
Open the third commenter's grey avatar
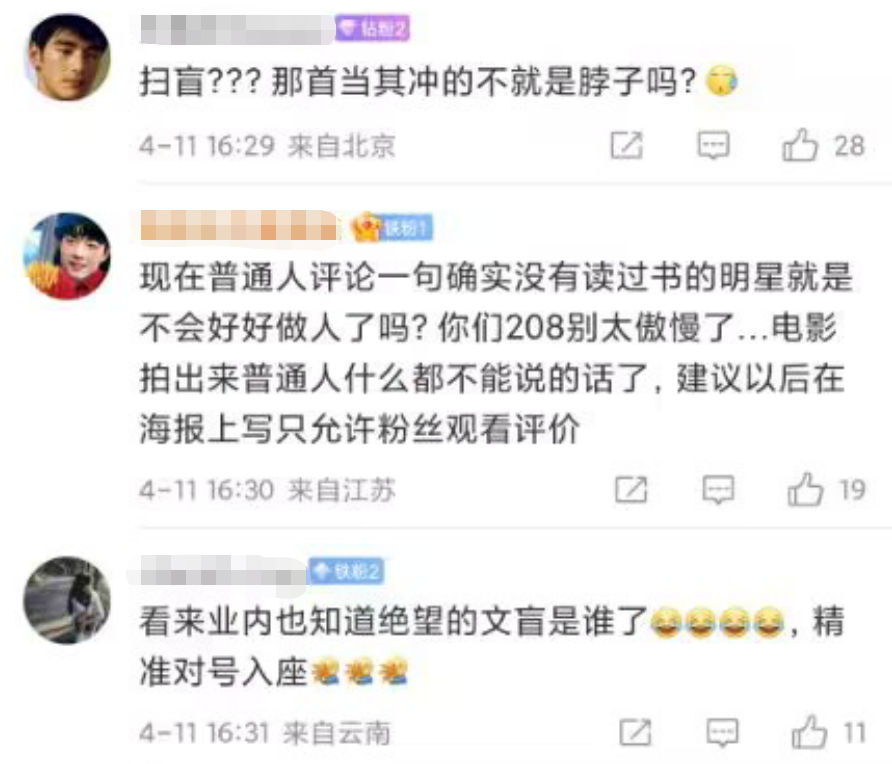pyautogui.click(x=67, y=600)
